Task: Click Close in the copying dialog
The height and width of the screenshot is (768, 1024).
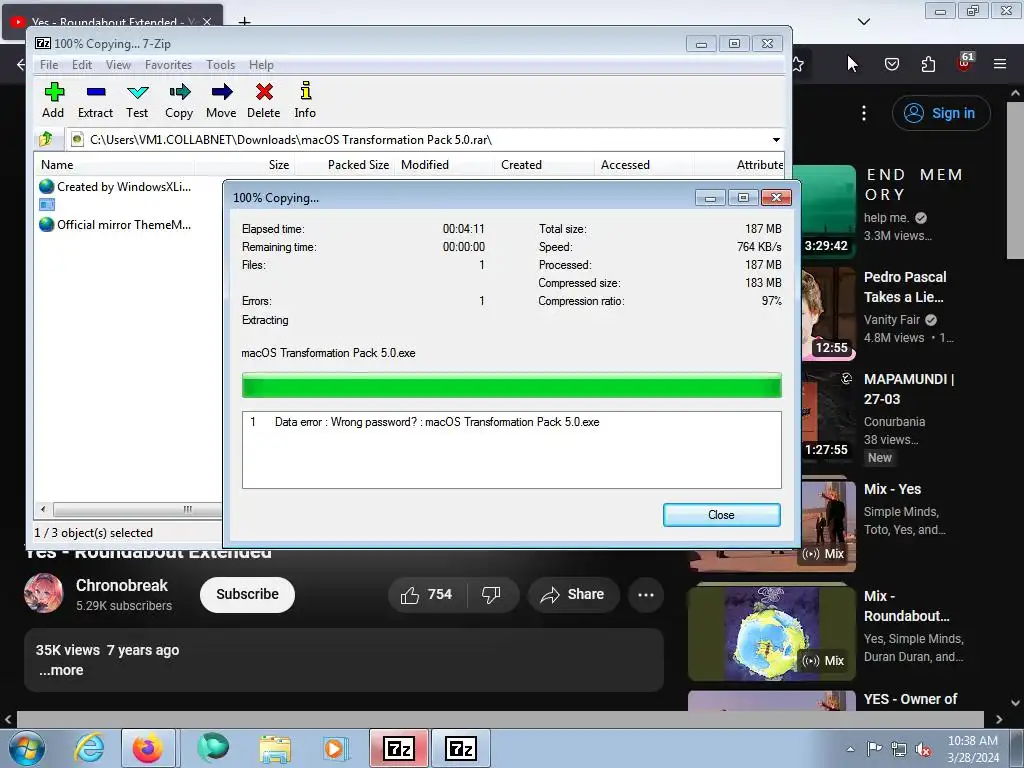Action: pyautogui.click(x=722, y=515)
